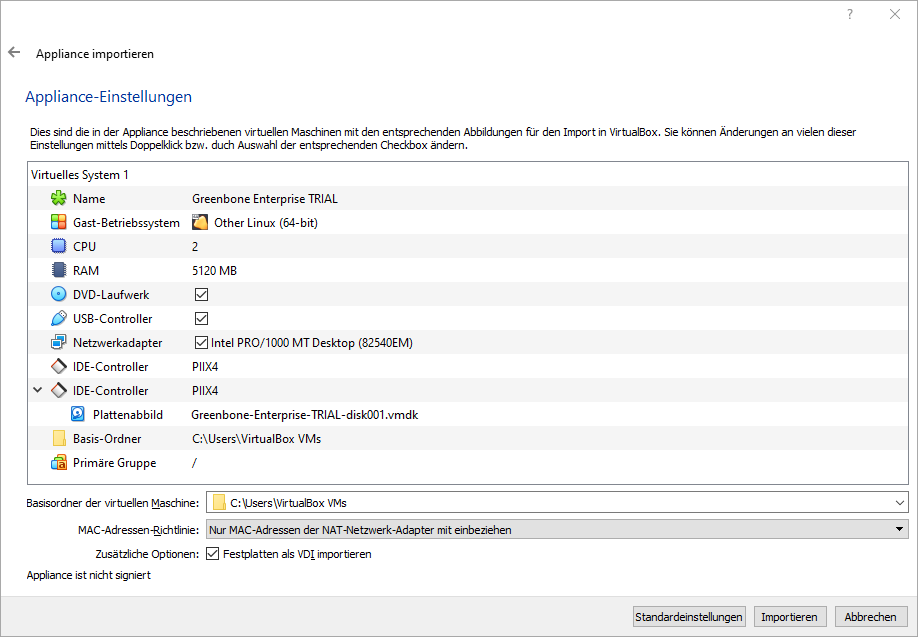Close the import dialog window
The height and width of the screenshot is (637, 918).
tap(895, 15)
